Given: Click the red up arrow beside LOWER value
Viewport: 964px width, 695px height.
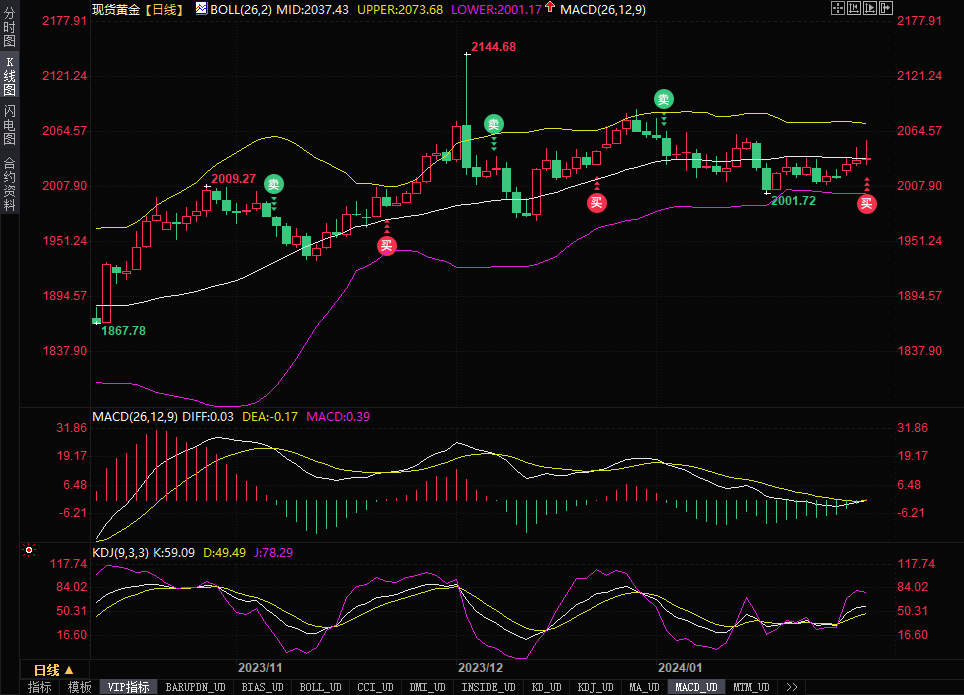Looking at the screenshot, I should tap(550, 8).
